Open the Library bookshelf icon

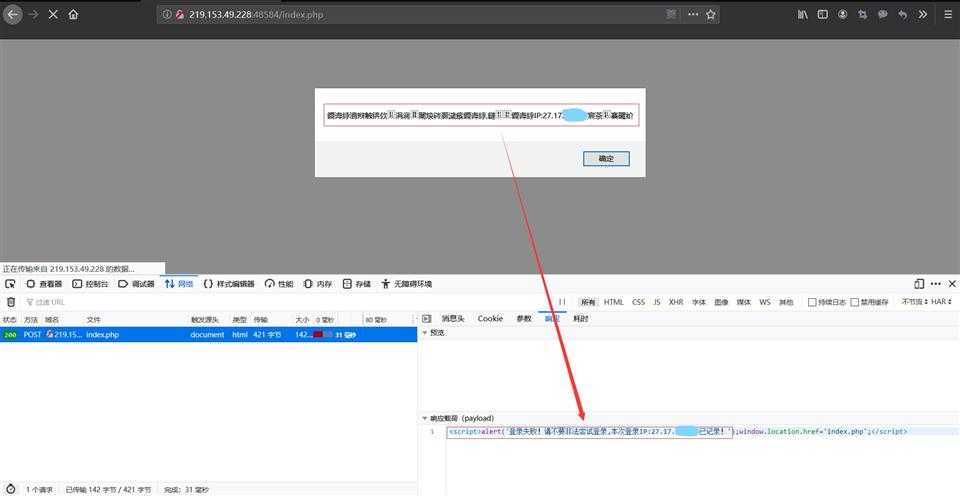point(803,14)
